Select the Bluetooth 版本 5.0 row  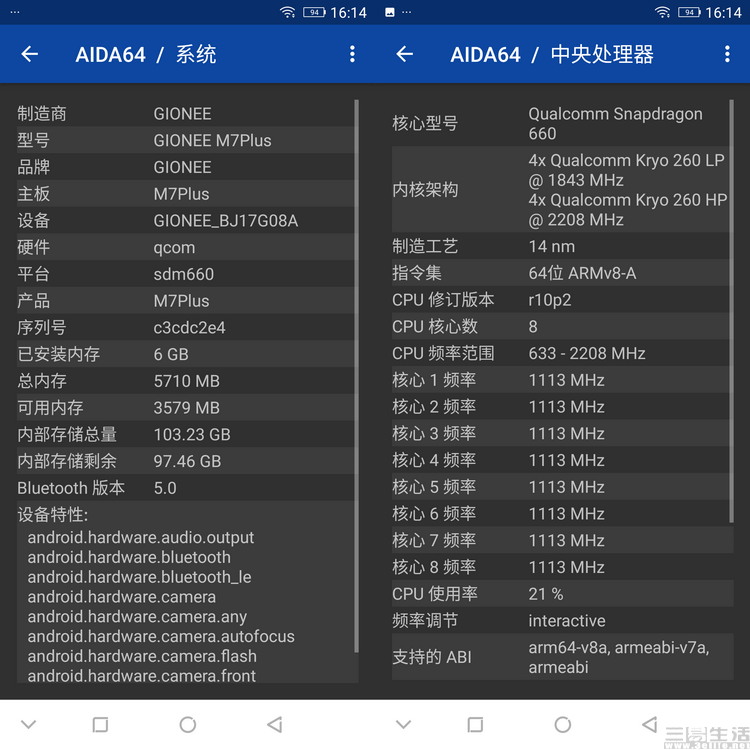pyautogui.click(x=186, y=488)
